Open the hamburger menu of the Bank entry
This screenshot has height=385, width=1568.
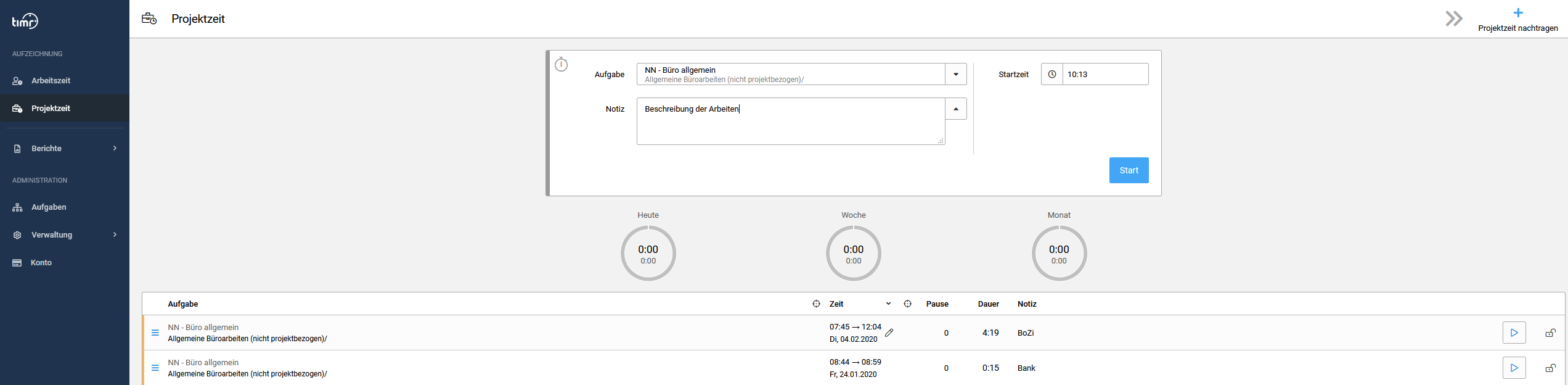(155, 368)
